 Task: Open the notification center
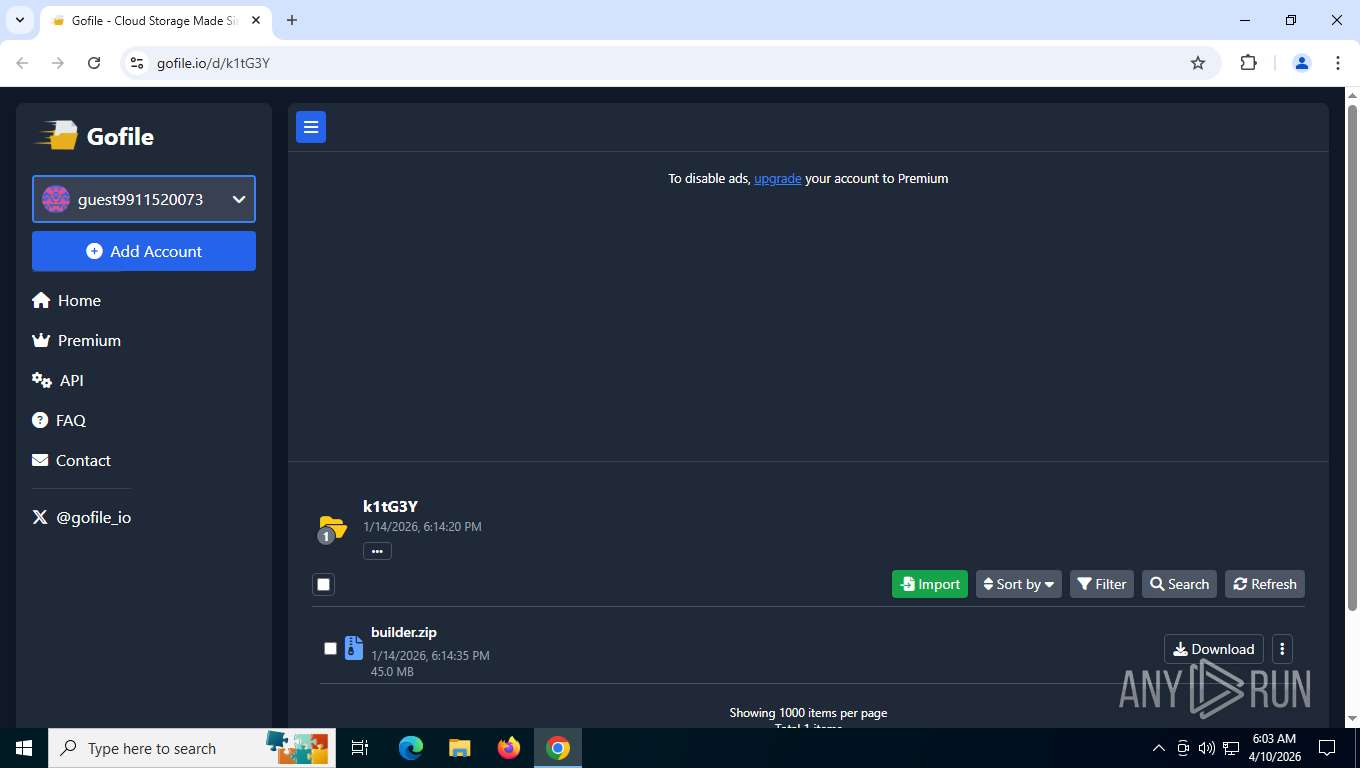coord(1327,748)
